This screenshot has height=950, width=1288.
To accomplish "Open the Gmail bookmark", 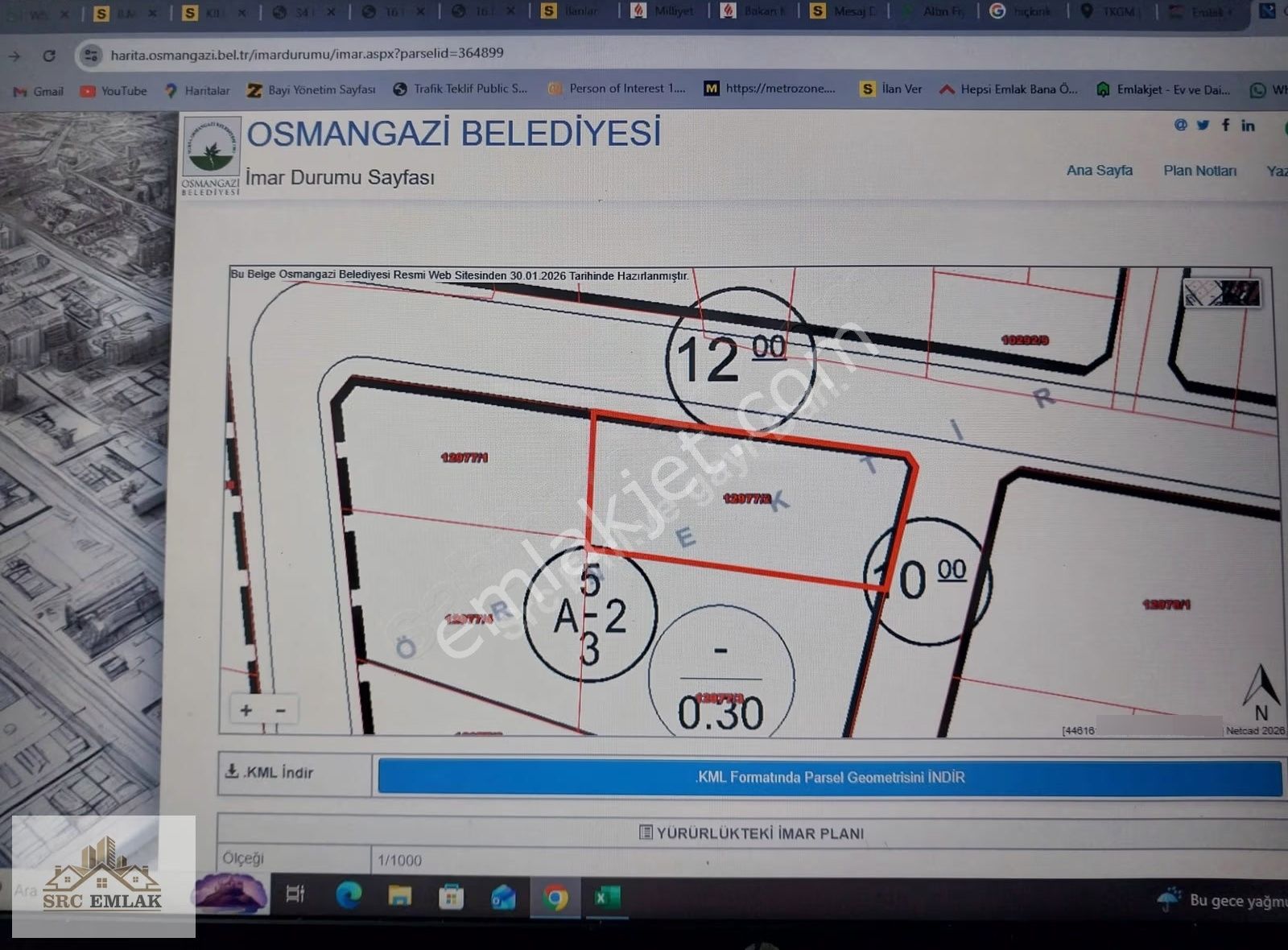I will 39,91.
